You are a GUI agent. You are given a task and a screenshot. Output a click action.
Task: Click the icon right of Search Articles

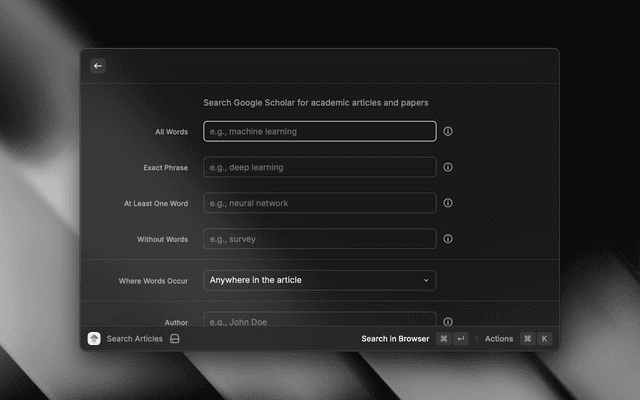[175, 339]
